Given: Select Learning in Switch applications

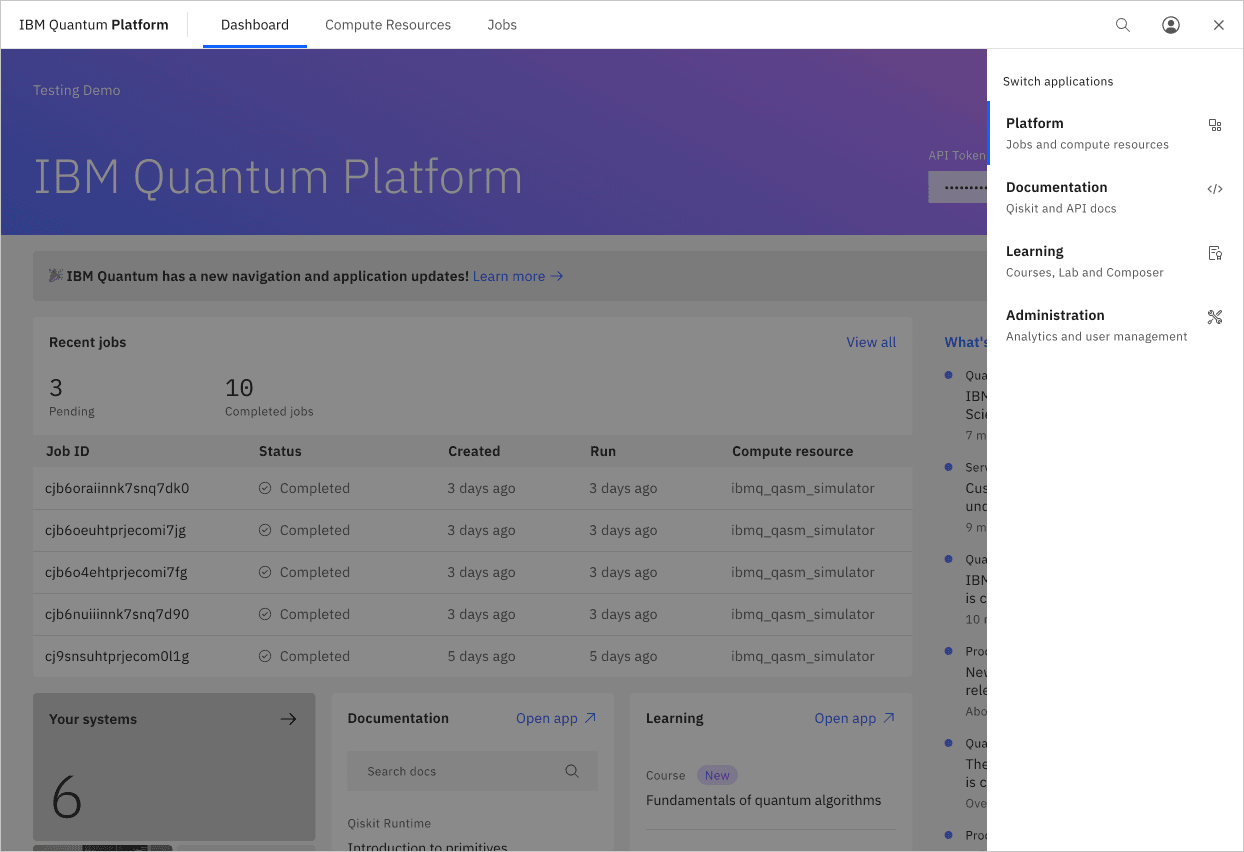Looking at the screenshot, I should (x=1115, y=261).
